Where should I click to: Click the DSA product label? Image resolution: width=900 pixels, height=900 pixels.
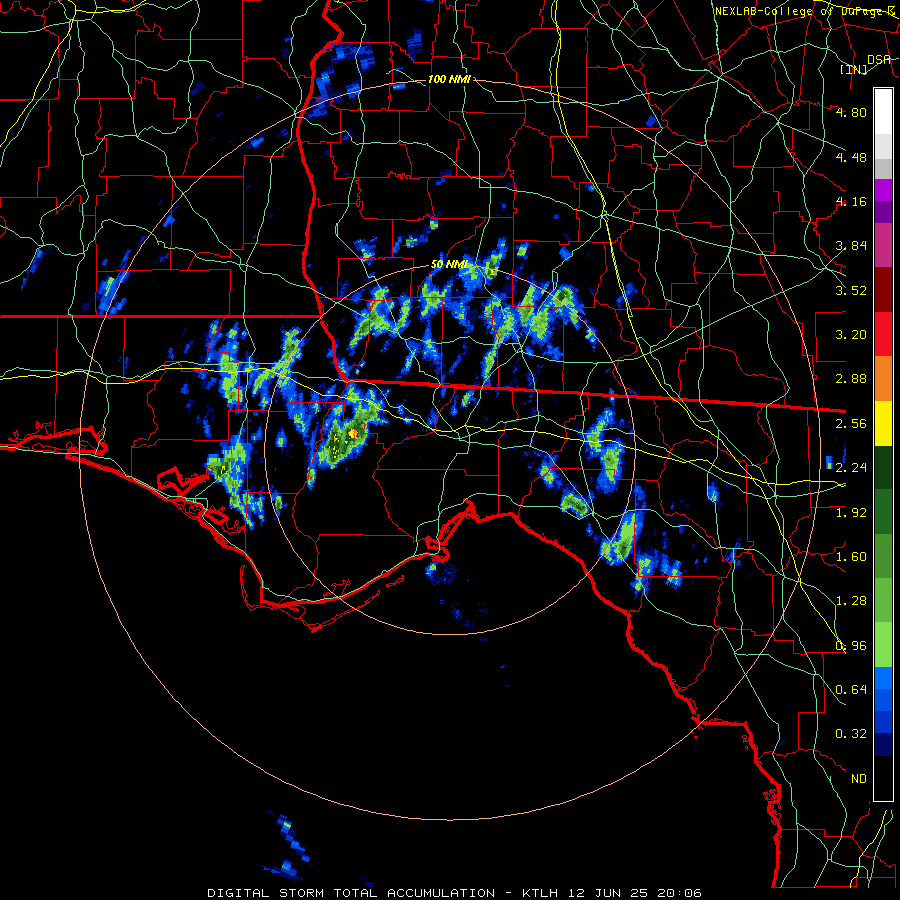[879, 60]
